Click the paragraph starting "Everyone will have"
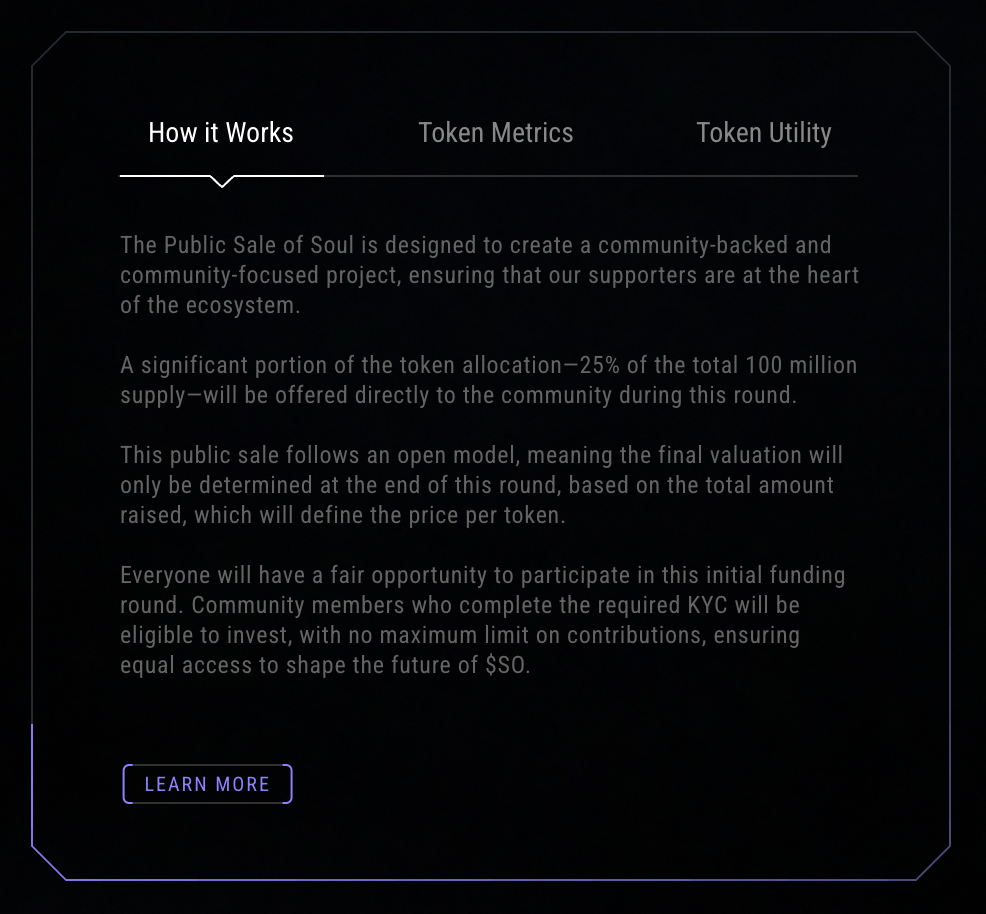 (482, 620)
